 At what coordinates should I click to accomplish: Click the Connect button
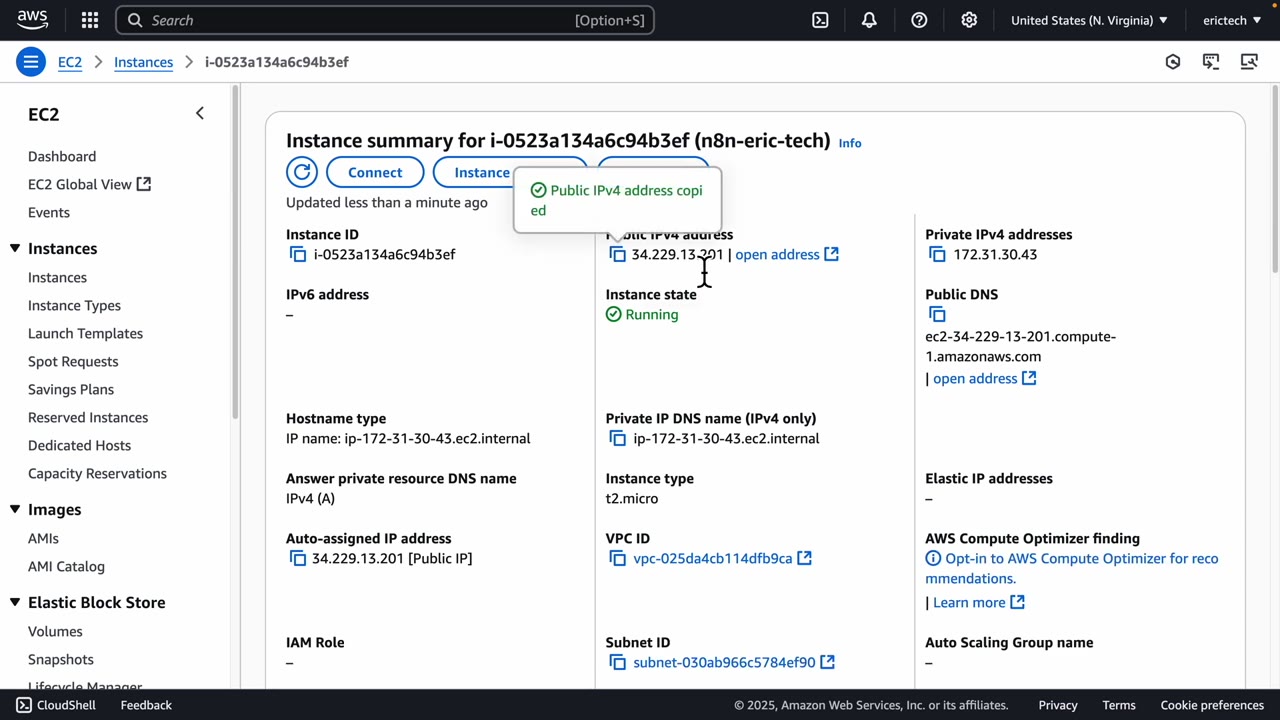(375, 172)
